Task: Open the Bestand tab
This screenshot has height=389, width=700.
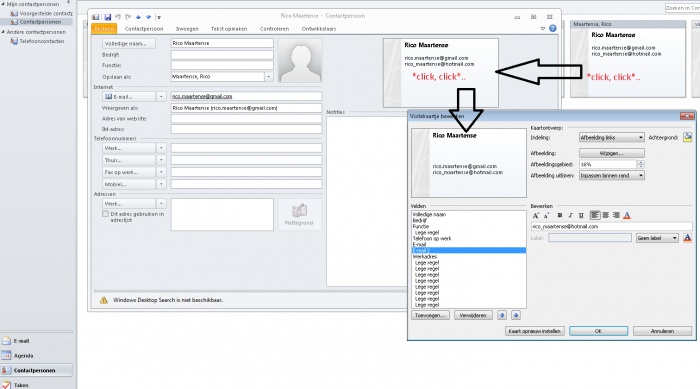Action: (x=104, y=29)
